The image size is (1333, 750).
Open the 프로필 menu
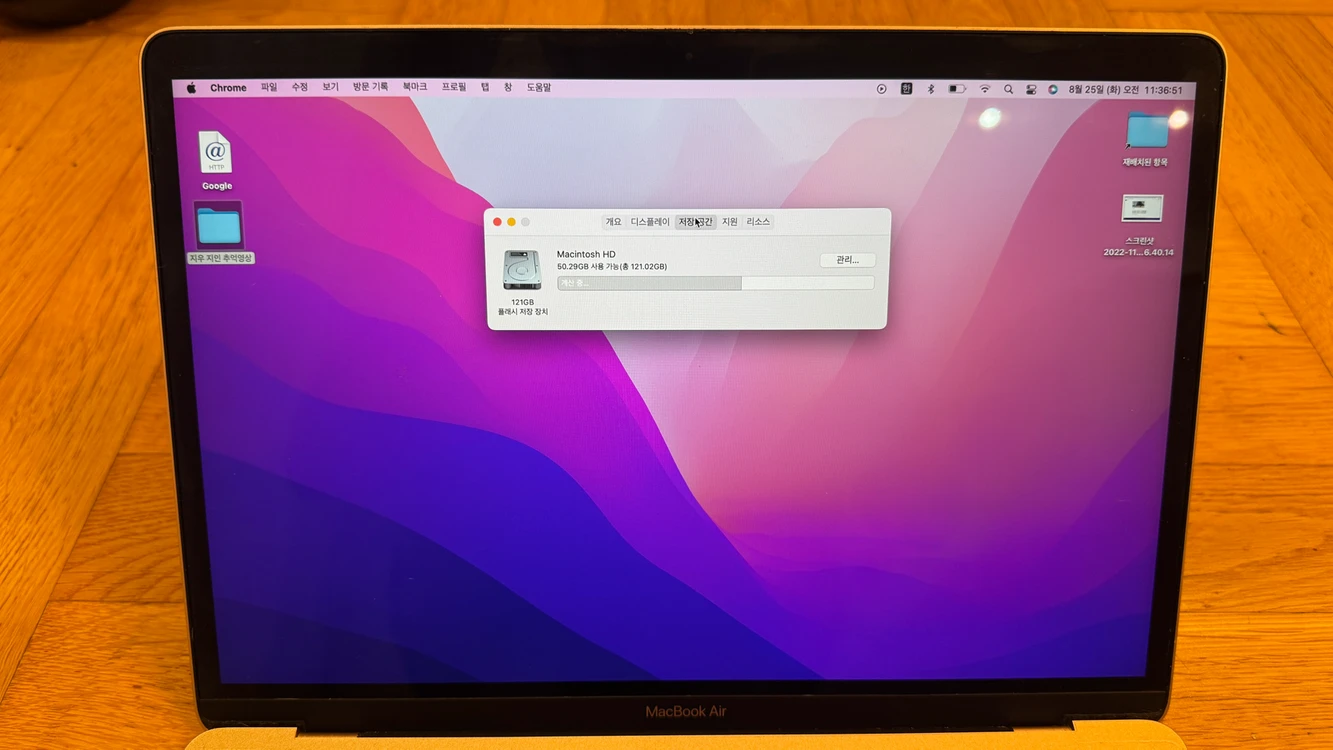tap(454, 88)
